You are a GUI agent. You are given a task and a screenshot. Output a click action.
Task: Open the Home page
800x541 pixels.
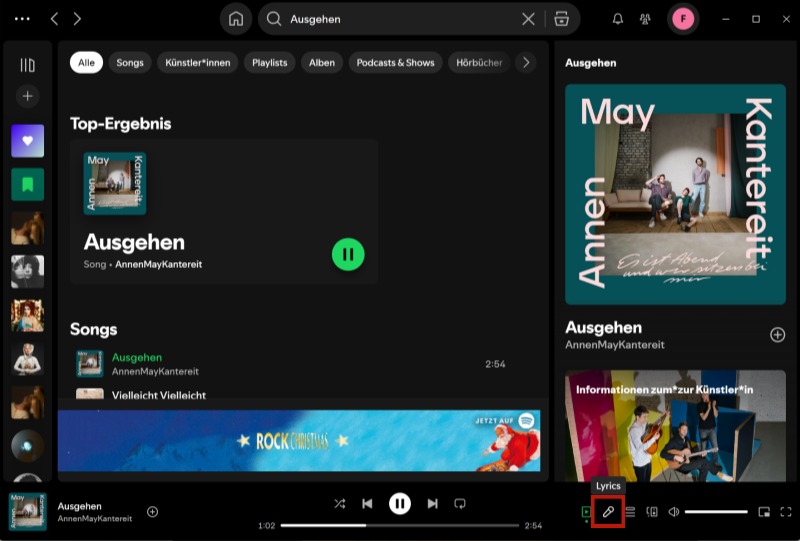click(x=236, y=19)
